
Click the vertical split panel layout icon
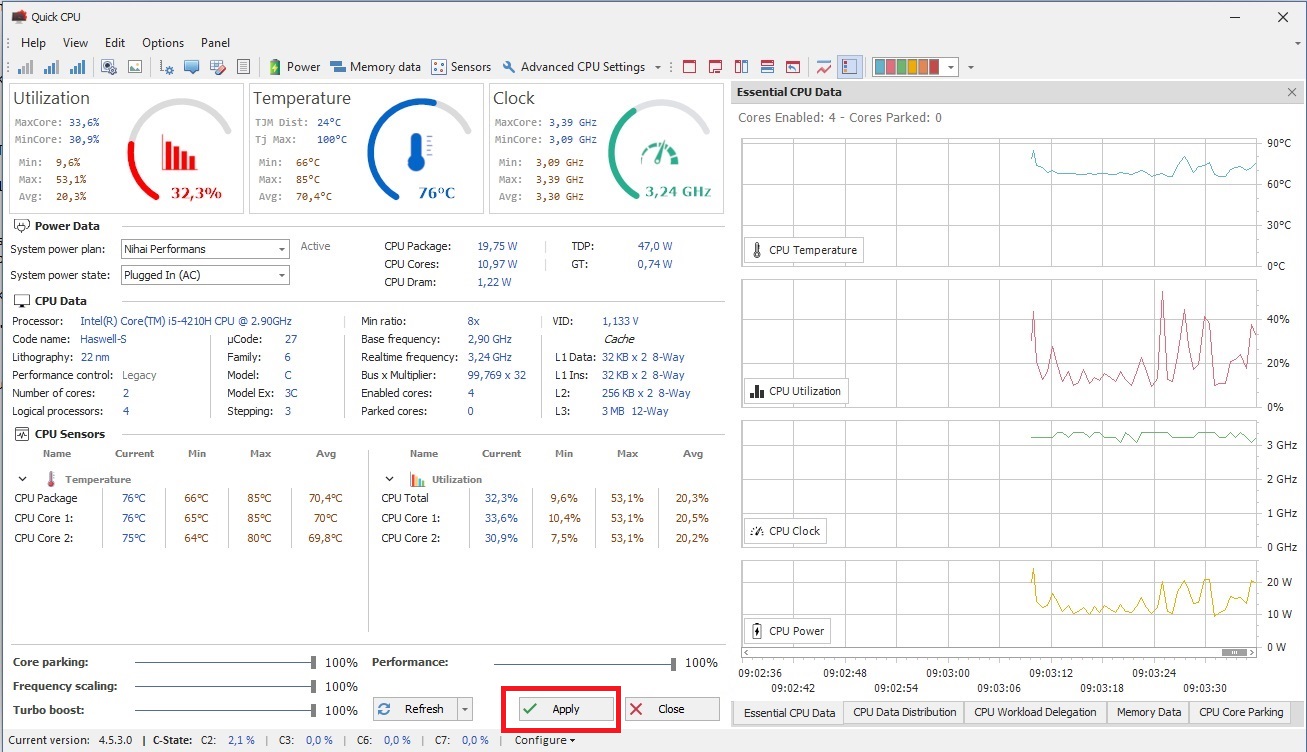click(x=741, y=67)
